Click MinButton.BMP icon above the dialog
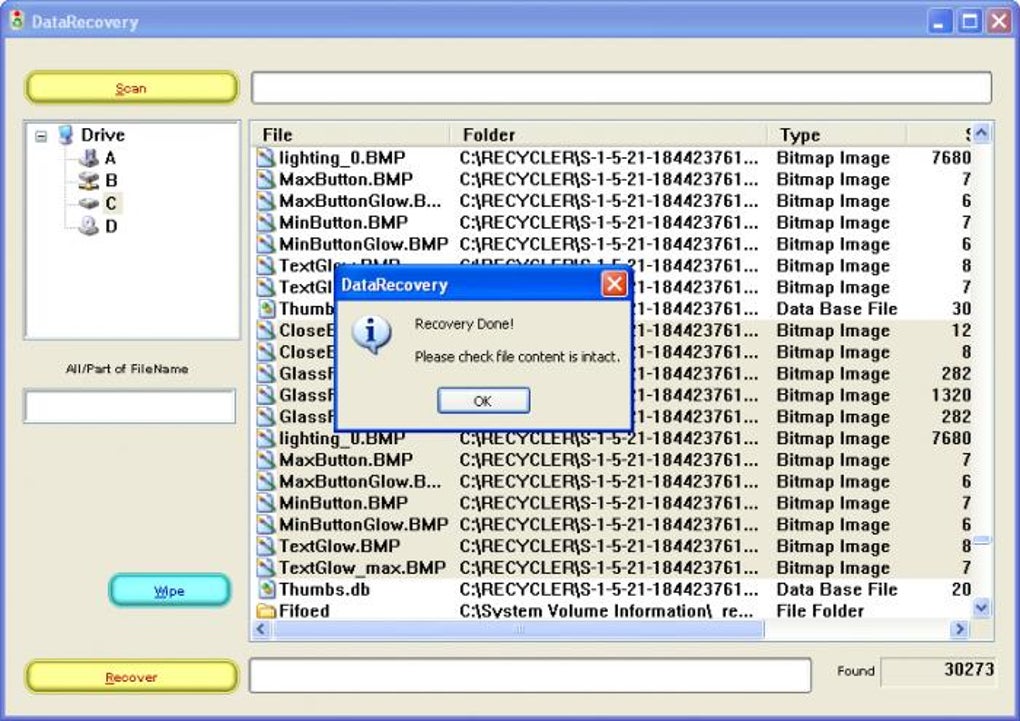 pos(266,223)
